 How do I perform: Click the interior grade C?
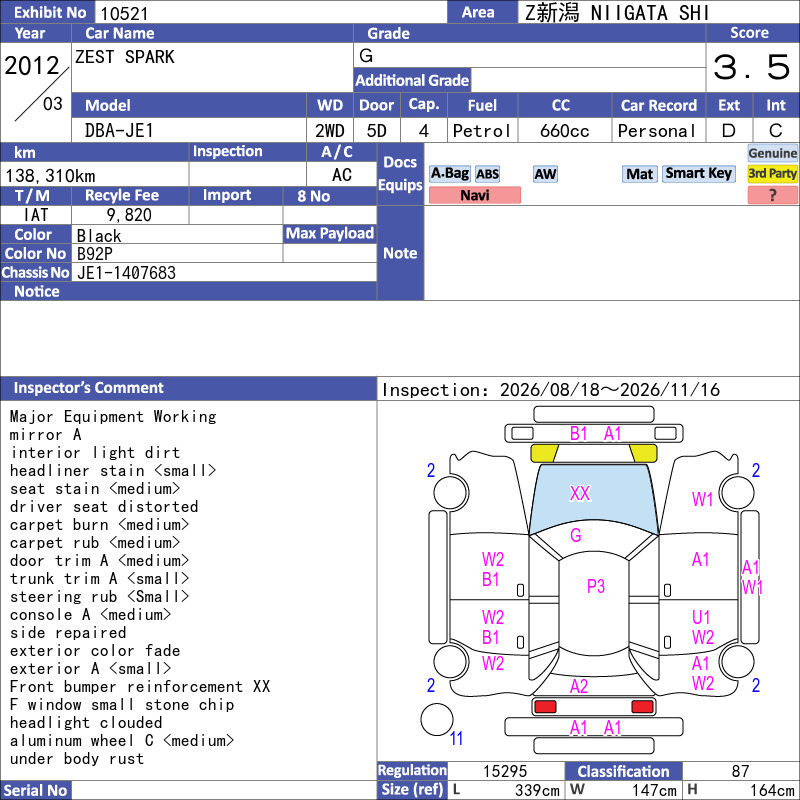click(776, 131)
